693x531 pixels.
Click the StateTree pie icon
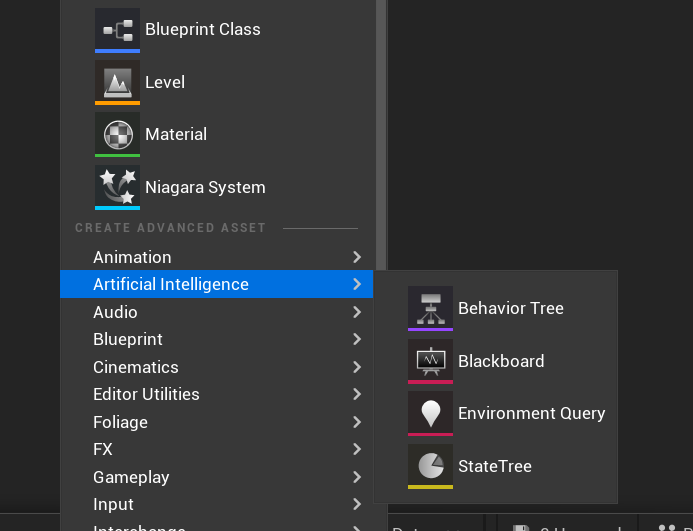point(430,466)
